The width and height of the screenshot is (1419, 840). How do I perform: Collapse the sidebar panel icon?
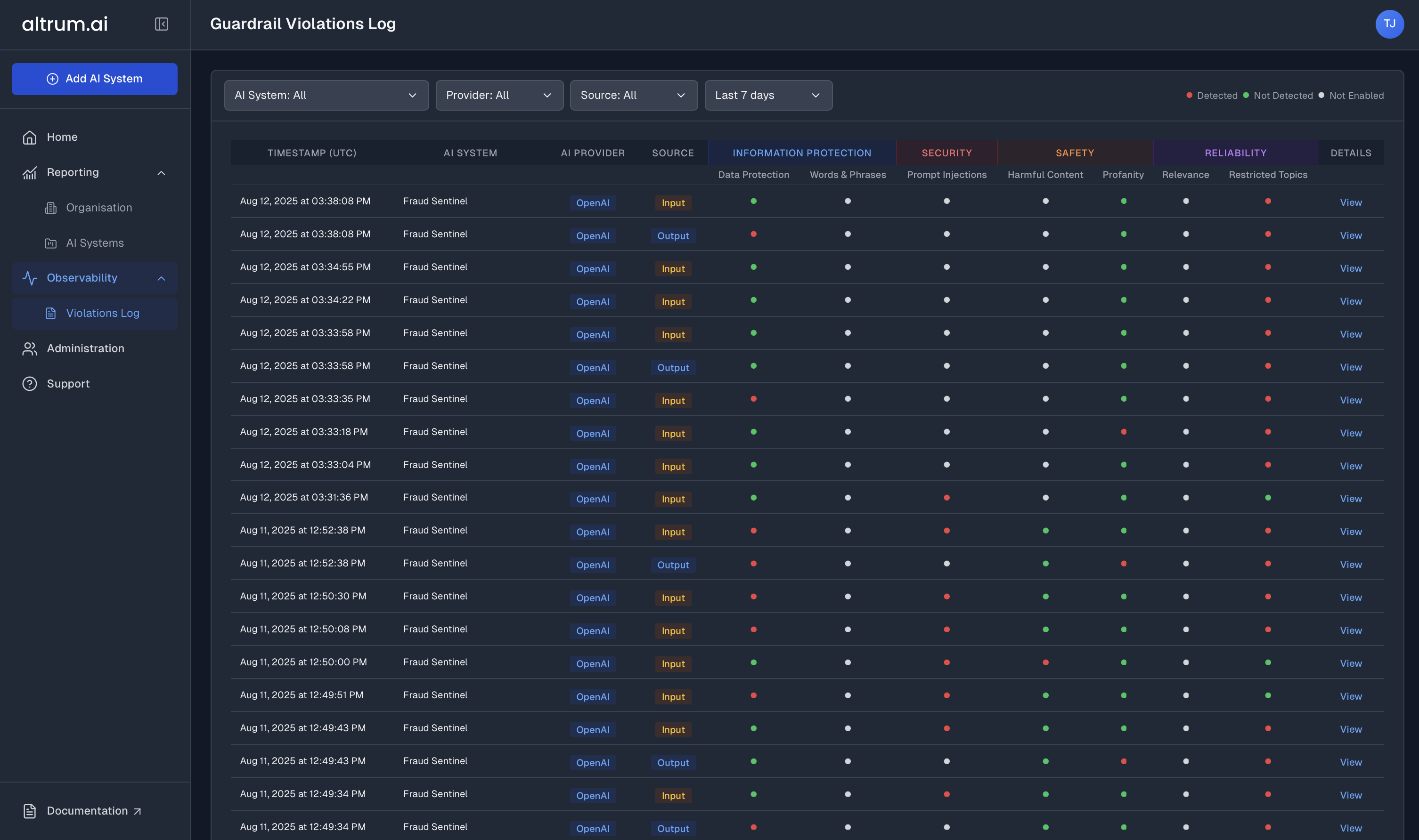(x=162, y=24)
